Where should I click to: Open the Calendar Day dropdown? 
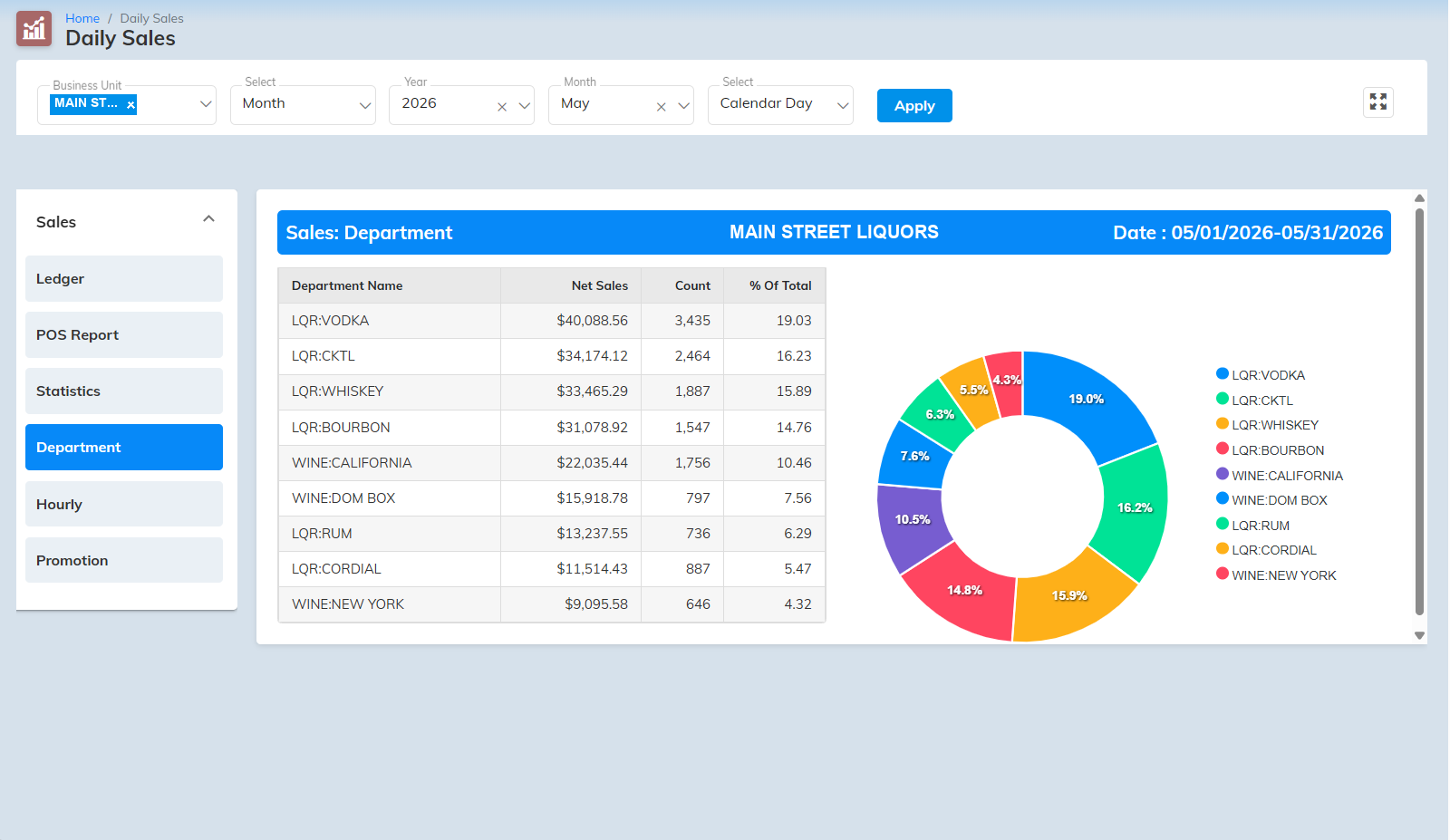[780, 105]
